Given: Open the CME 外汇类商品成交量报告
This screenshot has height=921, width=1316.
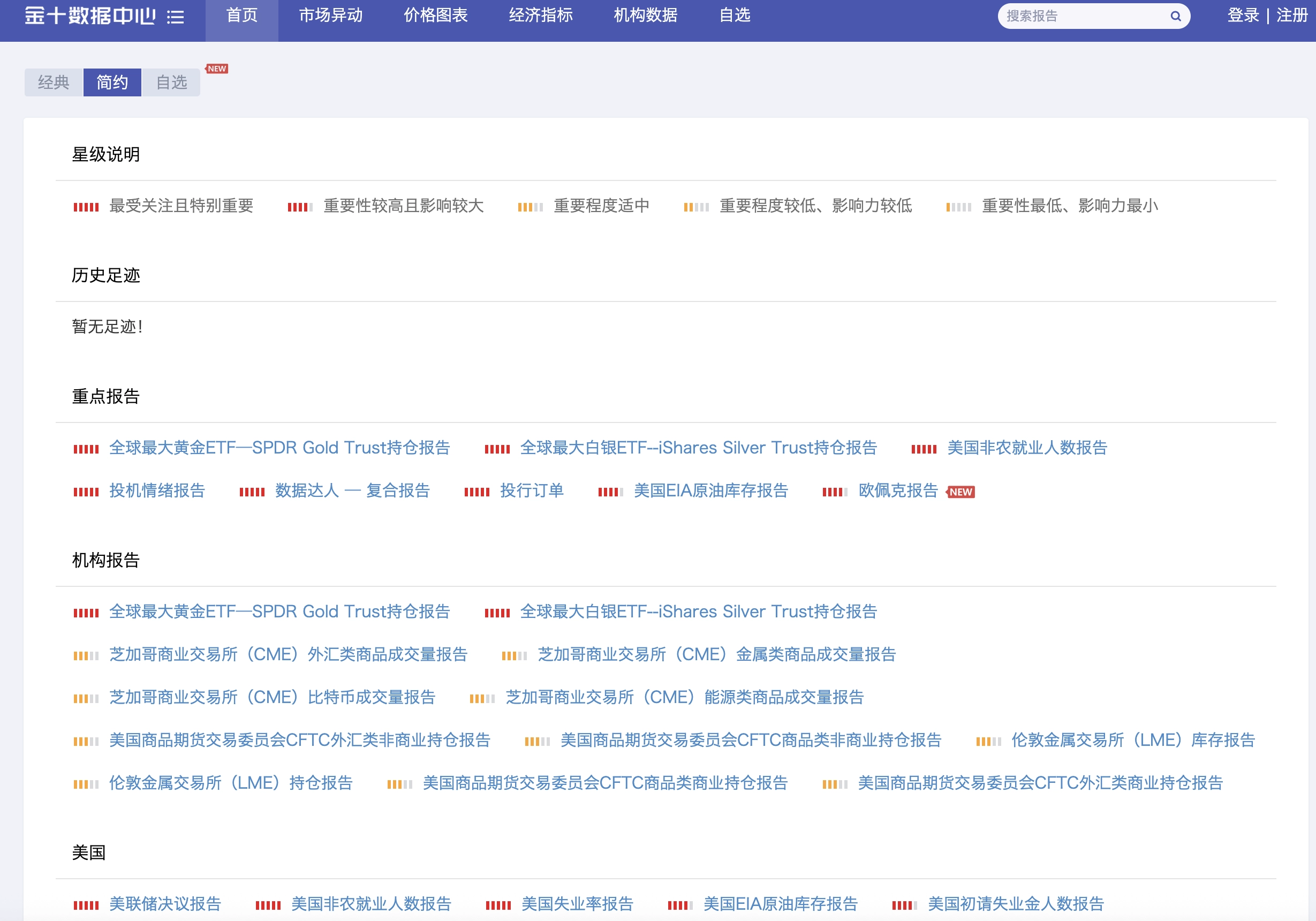Looking at the screenshot, I should [288, 654].
